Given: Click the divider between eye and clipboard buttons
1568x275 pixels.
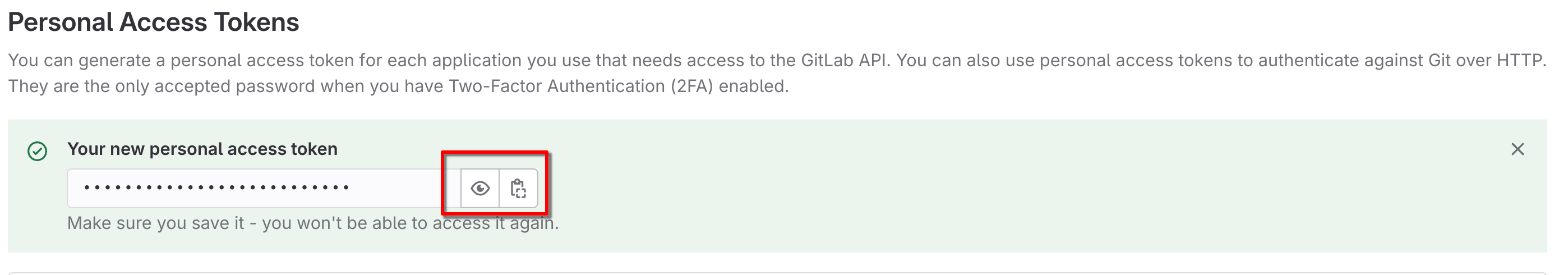Looking at the screenshot, I should pos(499,189).
